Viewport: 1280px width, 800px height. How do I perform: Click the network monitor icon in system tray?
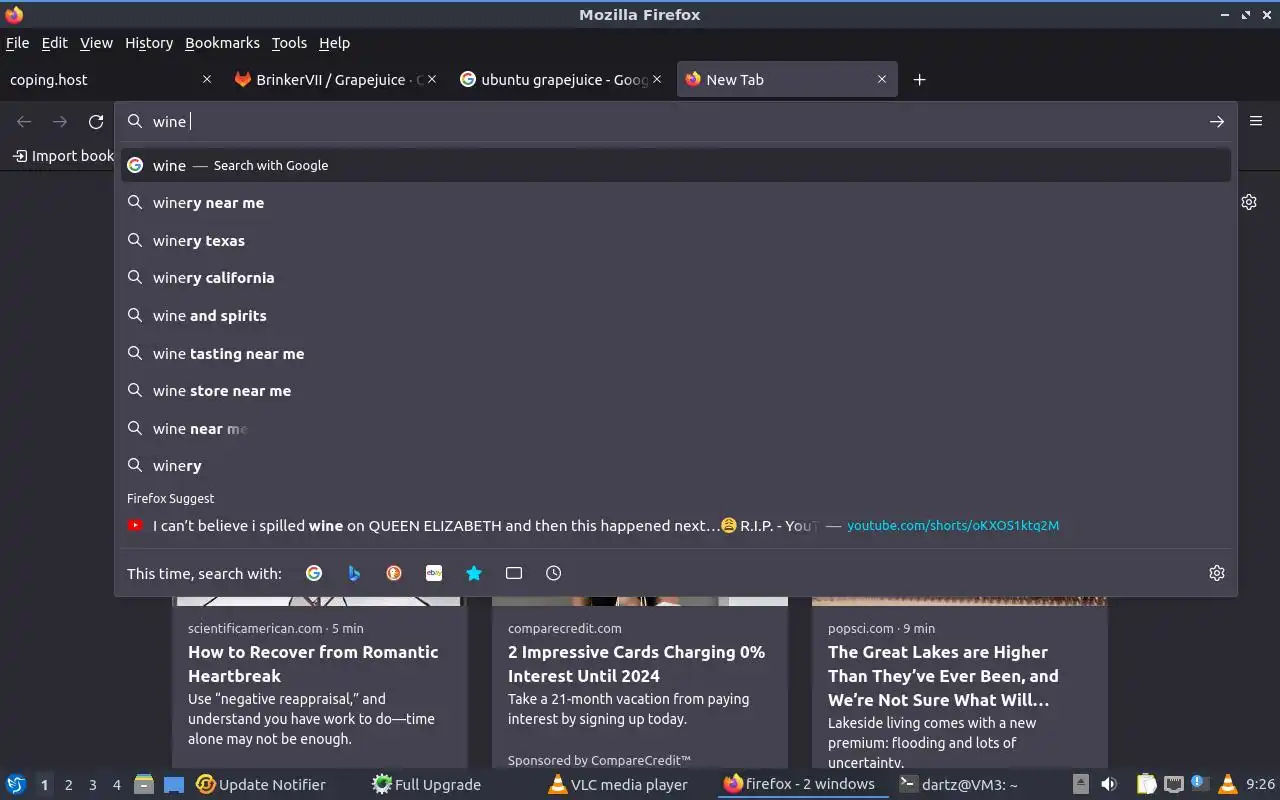[x=1174, y=785]
